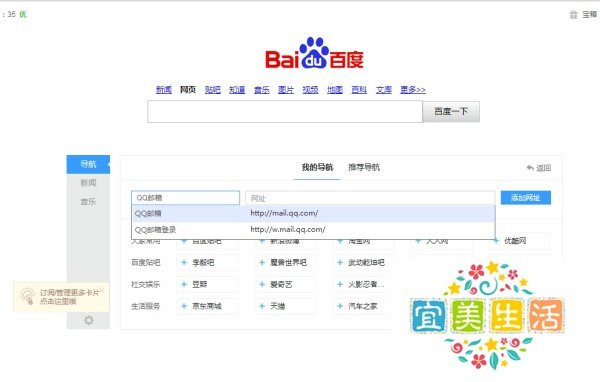
Task: Open 地图 link
Action: coord(335,90)
